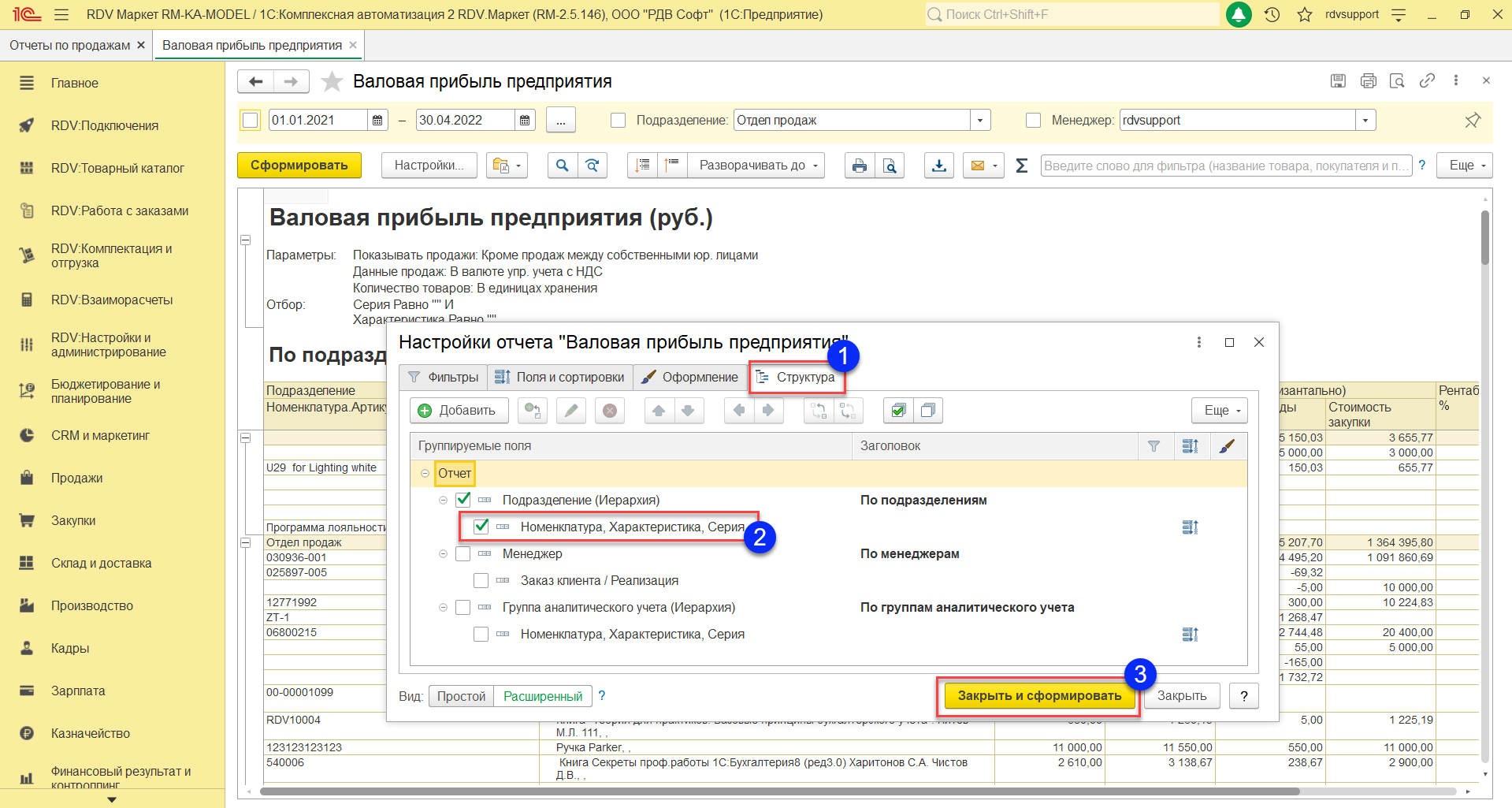
Task: Uncheck Подразделение (Иерархия) grouping checkbox
Action: (463, 500)
